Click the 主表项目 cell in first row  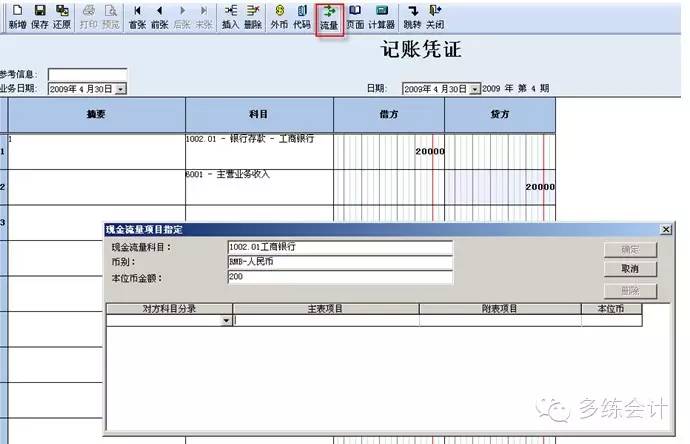[326, 320]
